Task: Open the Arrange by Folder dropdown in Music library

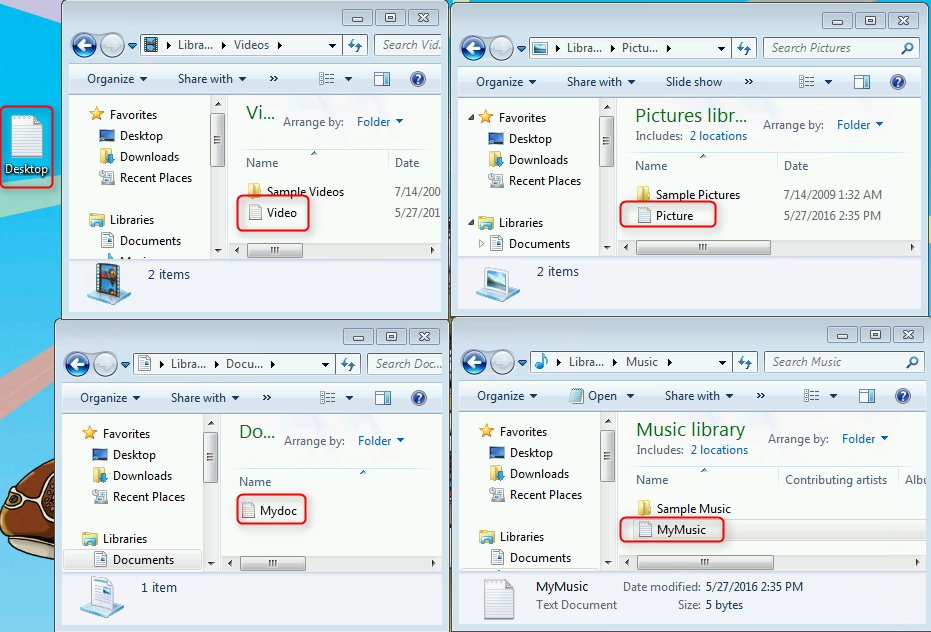Action: click(861, 438)
